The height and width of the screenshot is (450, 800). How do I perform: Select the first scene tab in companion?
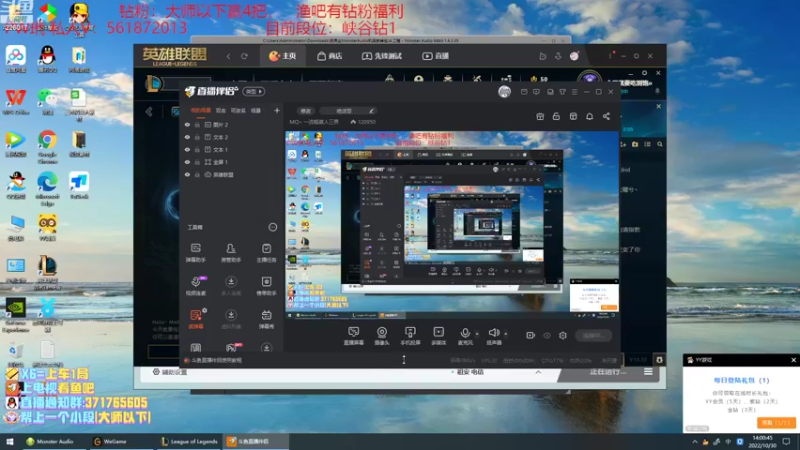201,111
